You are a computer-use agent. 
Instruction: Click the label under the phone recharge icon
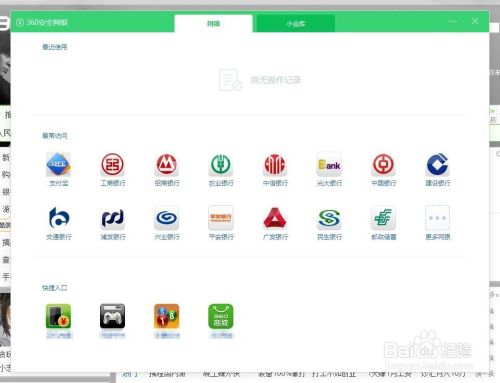(x=59, y=335)
